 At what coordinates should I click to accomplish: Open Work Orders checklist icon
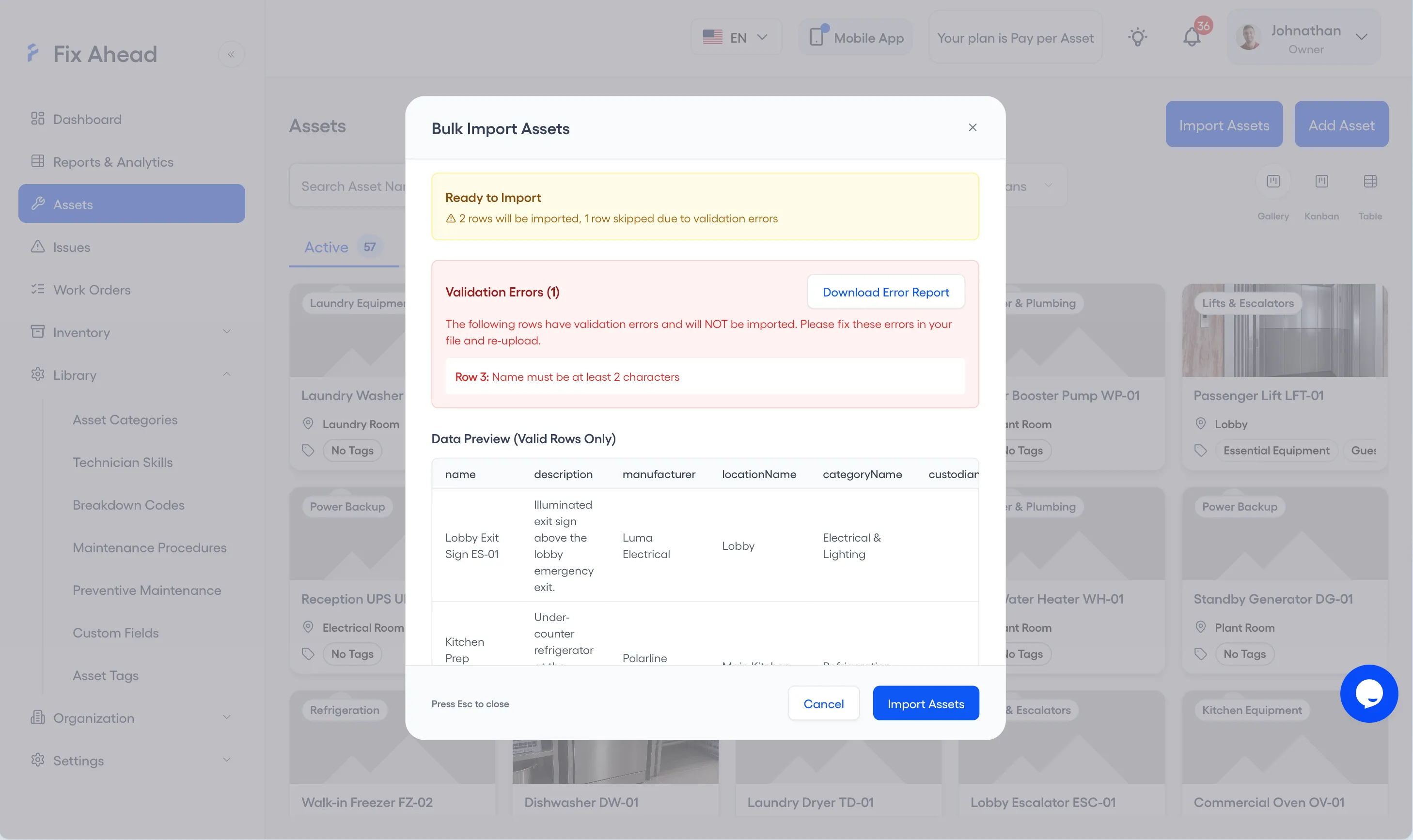click(37, 289)
